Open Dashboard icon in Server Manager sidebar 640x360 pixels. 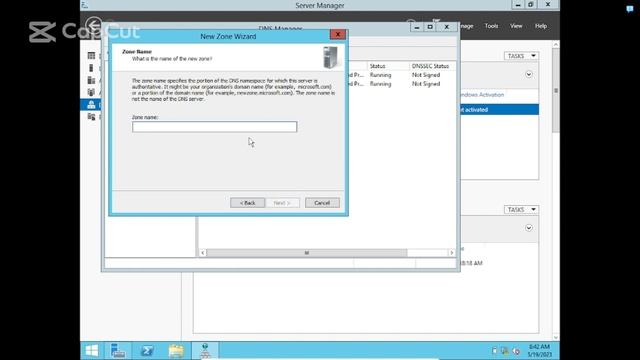click(91, 56)
